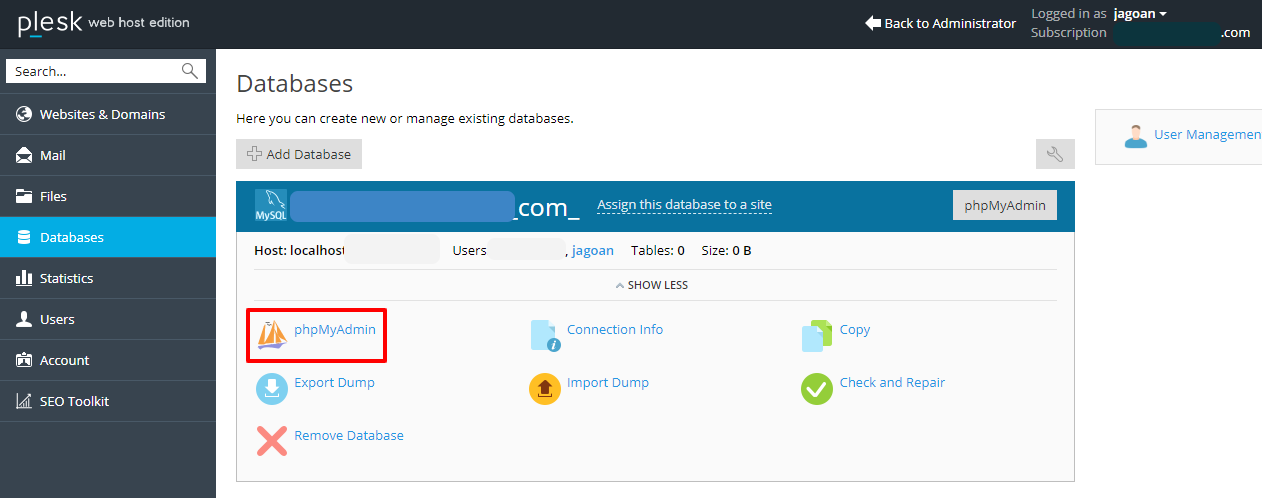The image size is (1262, 498).
Task: Open the jagoan user link
Action: (593, 250)
